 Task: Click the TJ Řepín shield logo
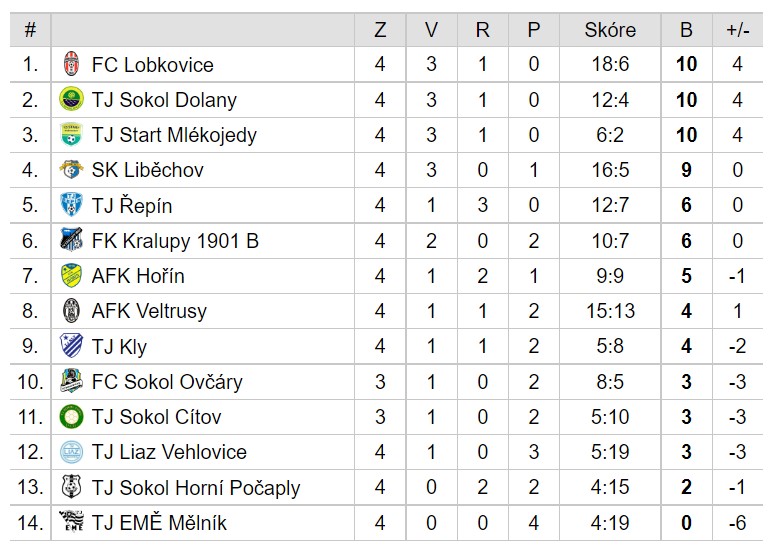pos(71,205)
